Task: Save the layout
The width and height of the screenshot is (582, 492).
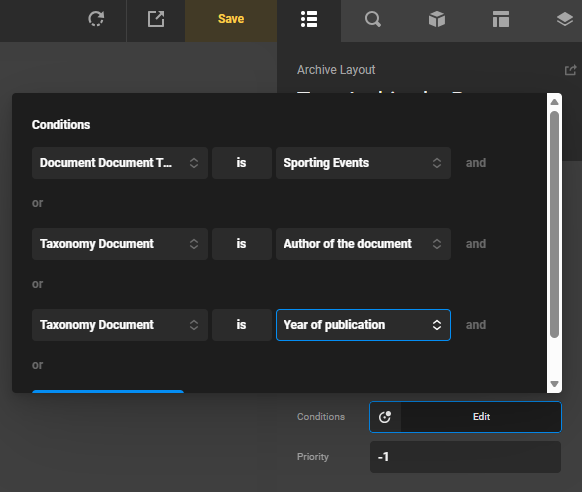Action: (231, 19)
